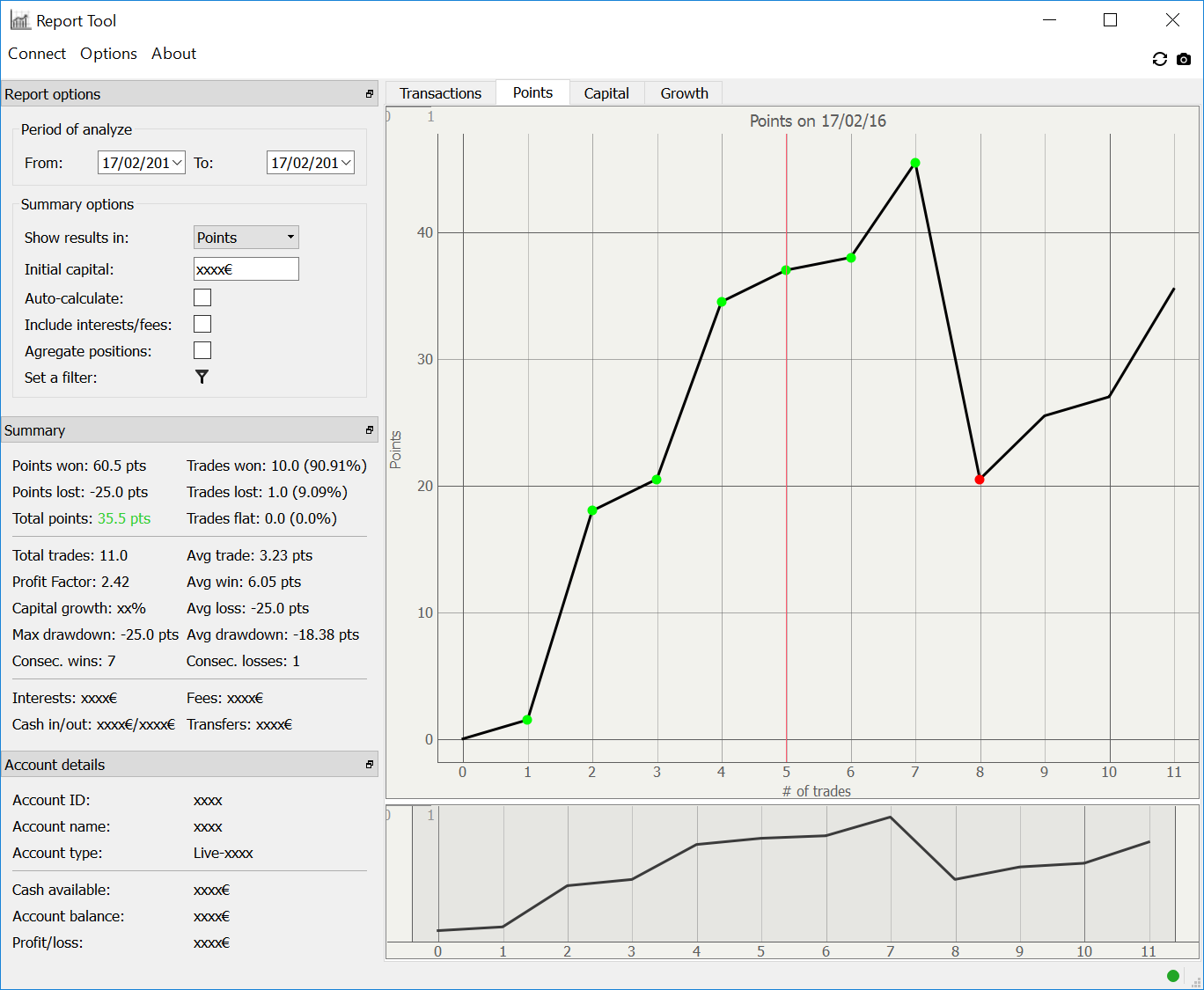
Task: Expand the Show results in dropdown
Action: [246, 238]
